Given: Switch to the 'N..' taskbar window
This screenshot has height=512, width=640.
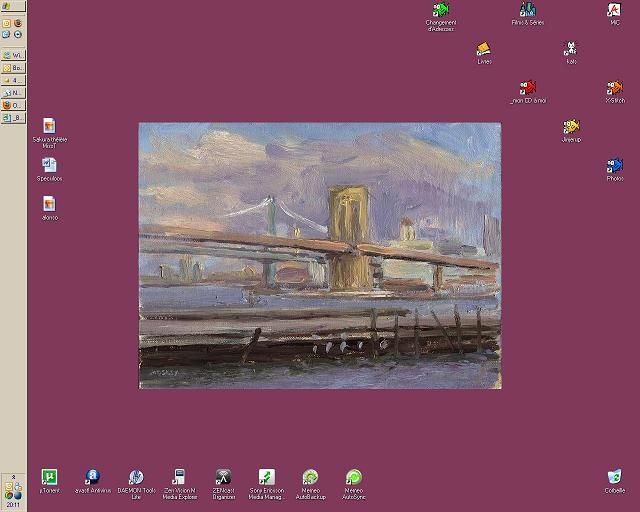Looking at the screenshot, I should click(13, 93).
